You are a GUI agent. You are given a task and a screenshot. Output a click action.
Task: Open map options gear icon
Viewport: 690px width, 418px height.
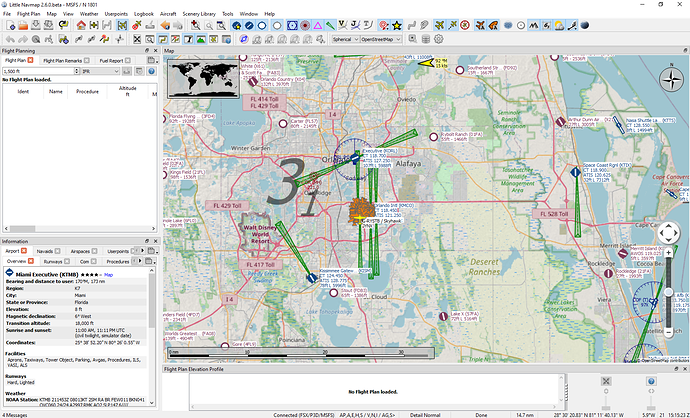pos(439,39)
